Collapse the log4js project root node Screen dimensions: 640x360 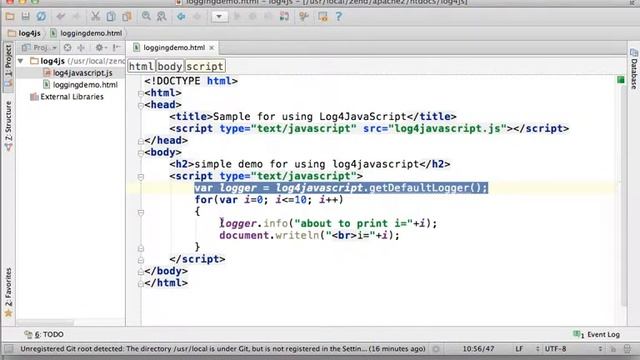[20, 61]
